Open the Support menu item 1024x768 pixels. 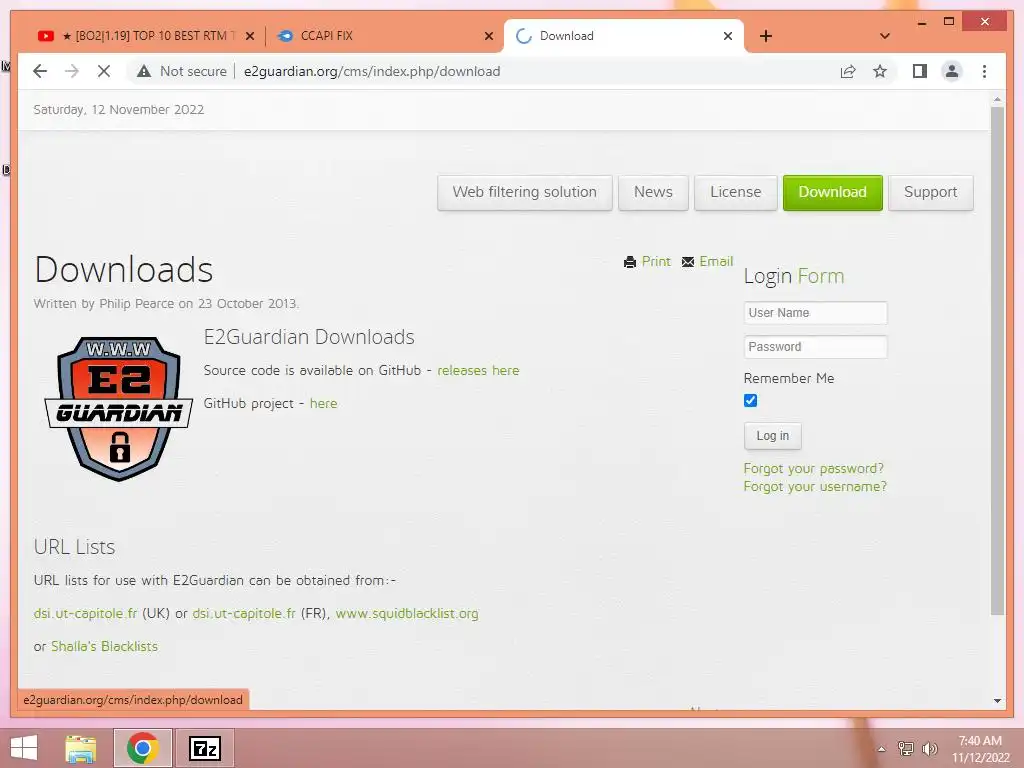tap(931, 192)
